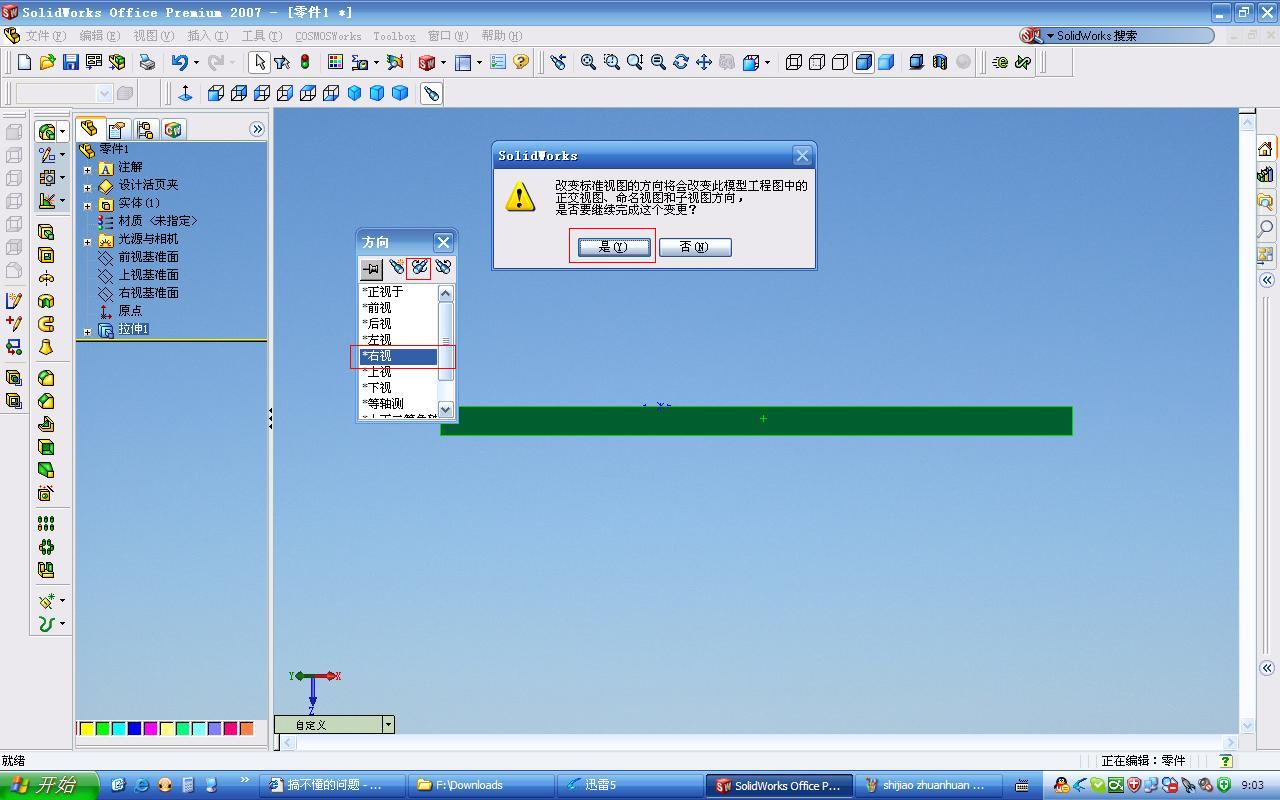The width and height of the screenshot is (1280, 800).
Task: Open the SolidWorks search dropdown arrow
Action: click(x=1050, y=36)
